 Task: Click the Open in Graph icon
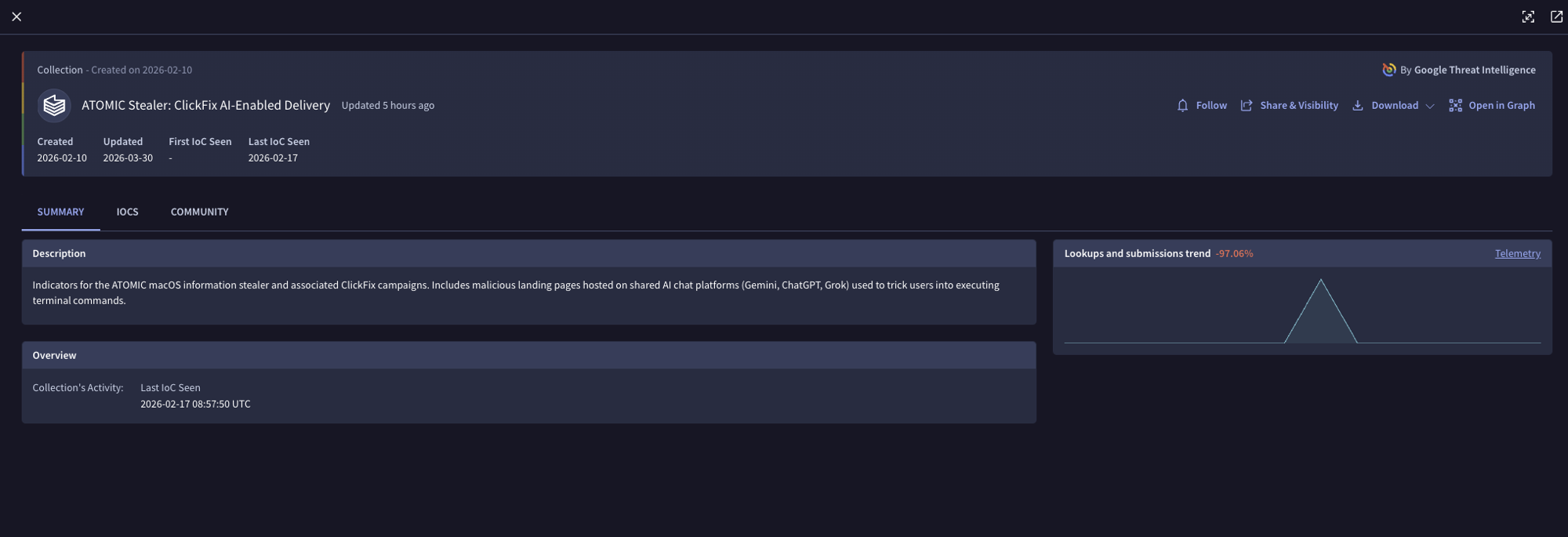(1455, 105)
